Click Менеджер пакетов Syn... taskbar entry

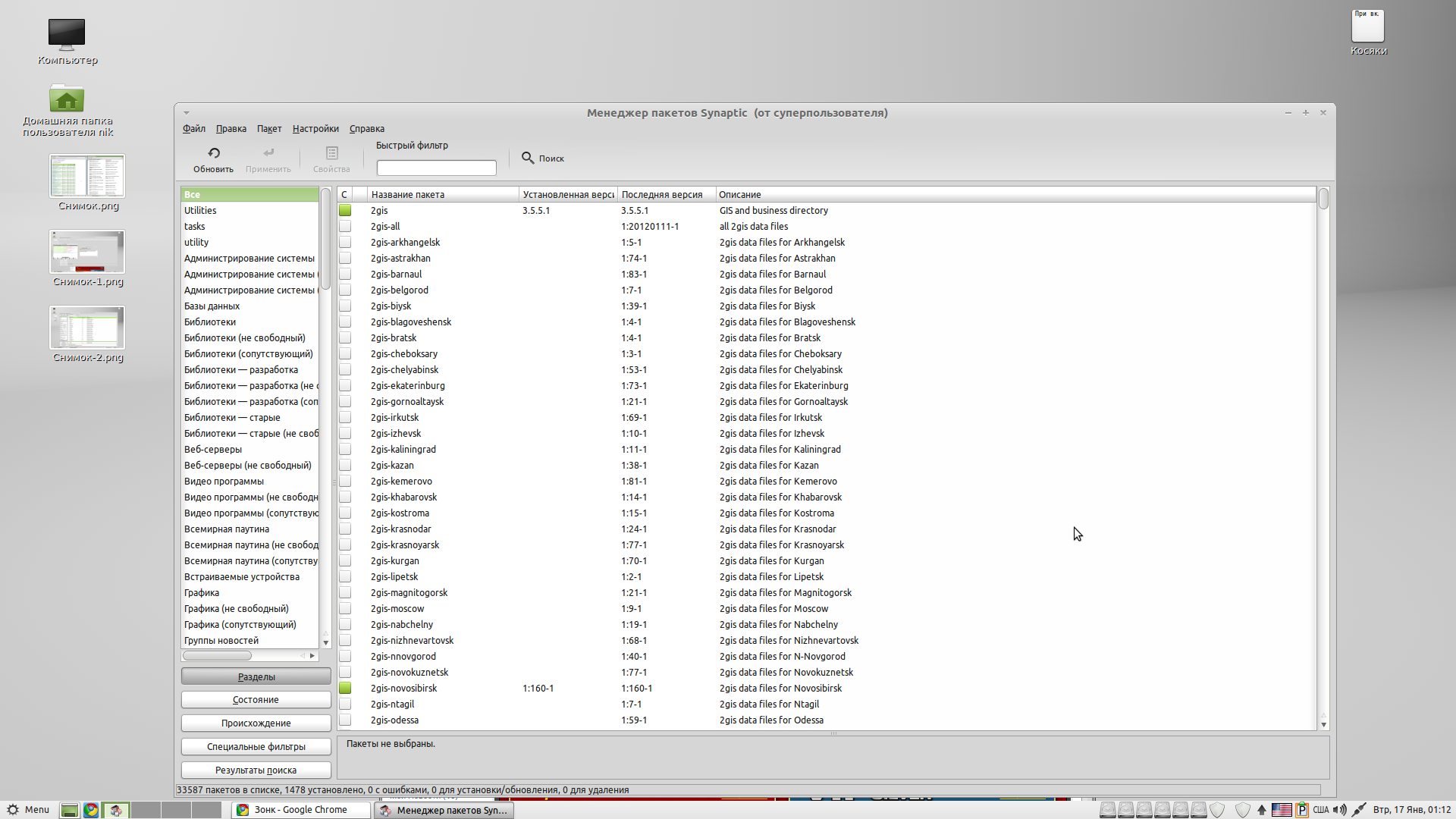coord(444,810)
